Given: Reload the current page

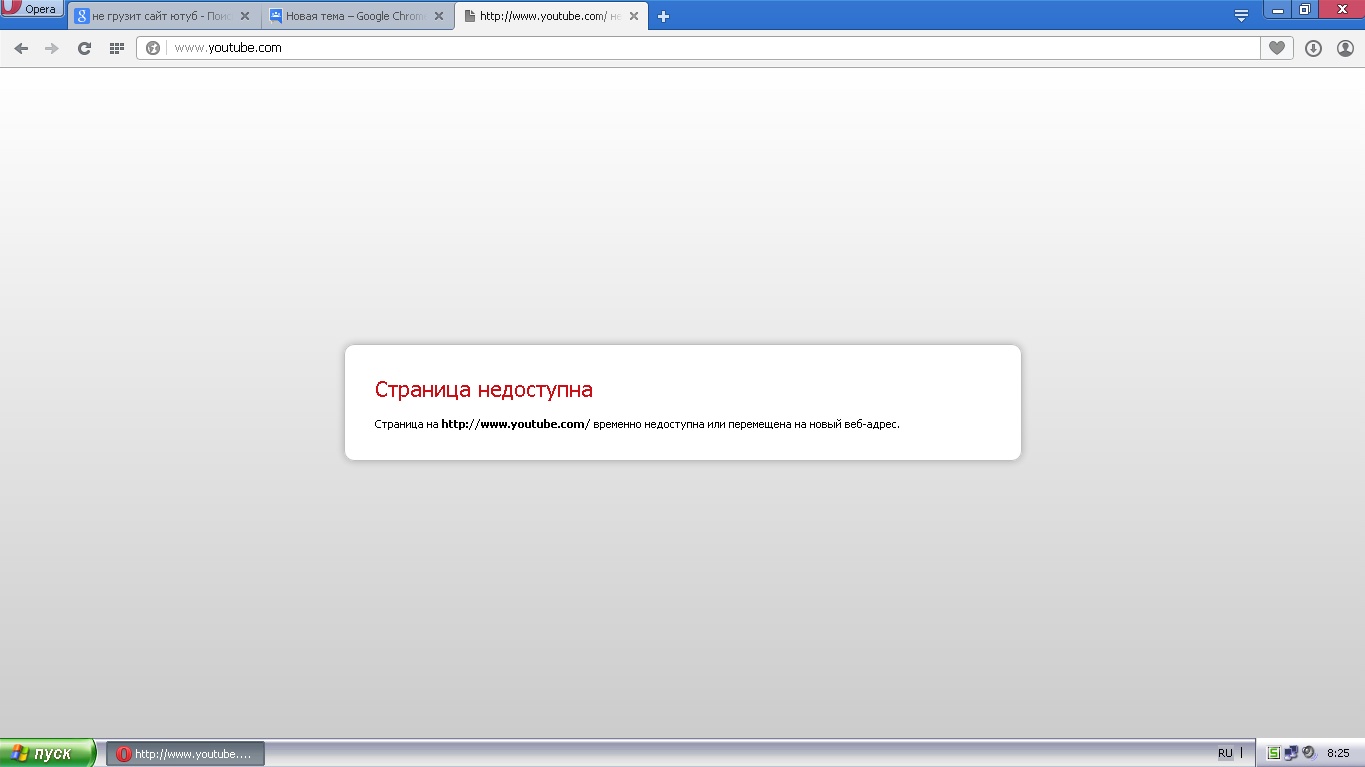Looking at the screenshot, I should (x=84, y=48).
